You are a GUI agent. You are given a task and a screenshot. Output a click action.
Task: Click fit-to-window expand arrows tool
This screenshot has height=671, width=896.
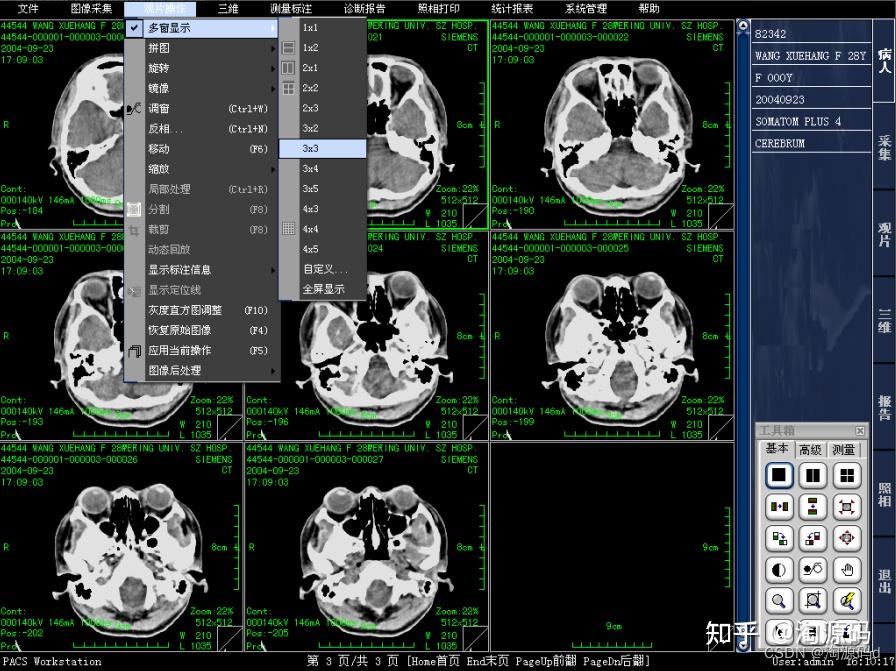(846, 506)
